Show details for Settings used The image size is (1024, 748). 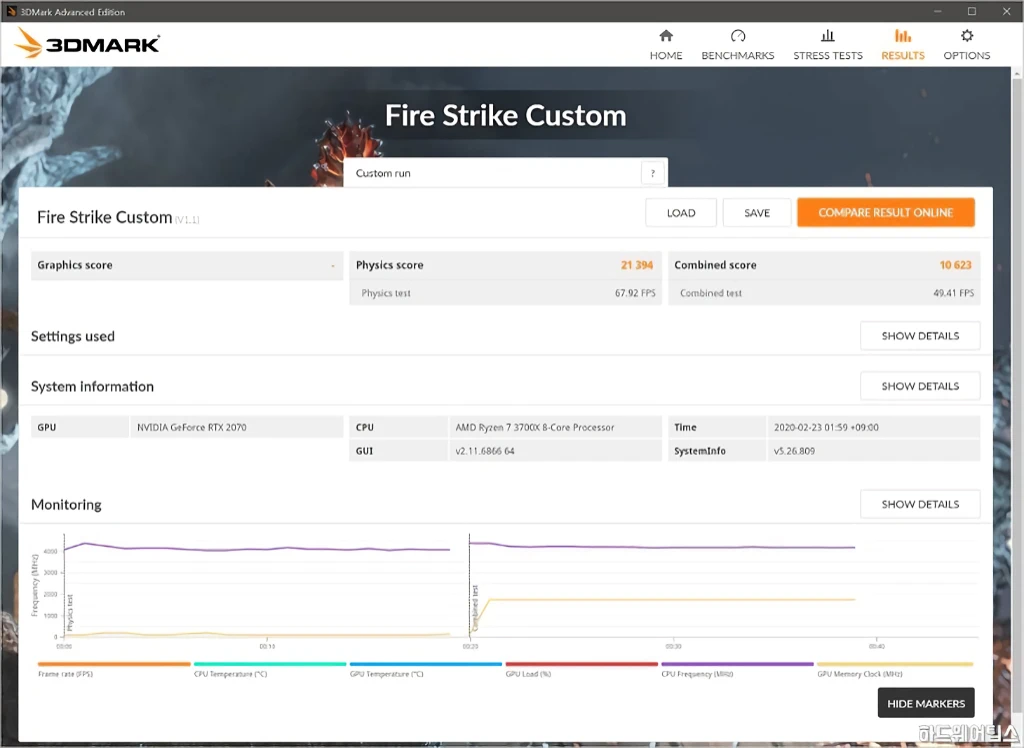[x=920, y=336]
